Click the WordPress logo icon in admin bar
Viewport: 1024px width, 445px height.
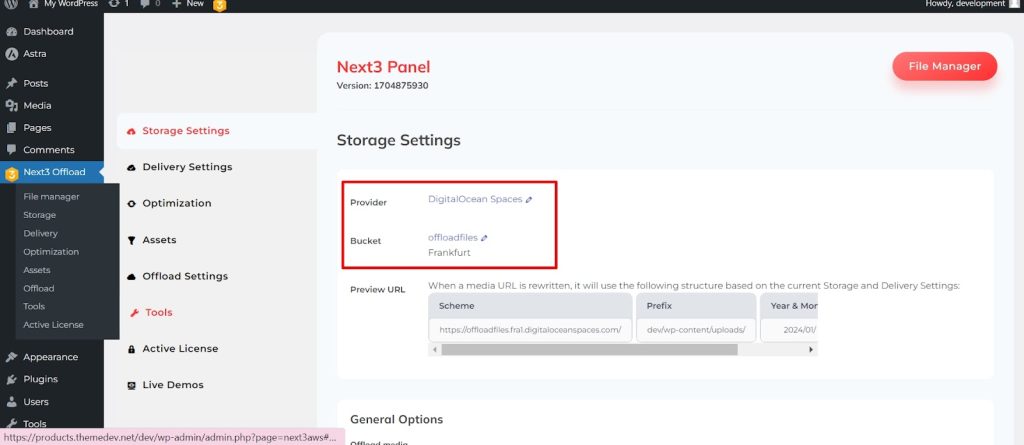11,4
